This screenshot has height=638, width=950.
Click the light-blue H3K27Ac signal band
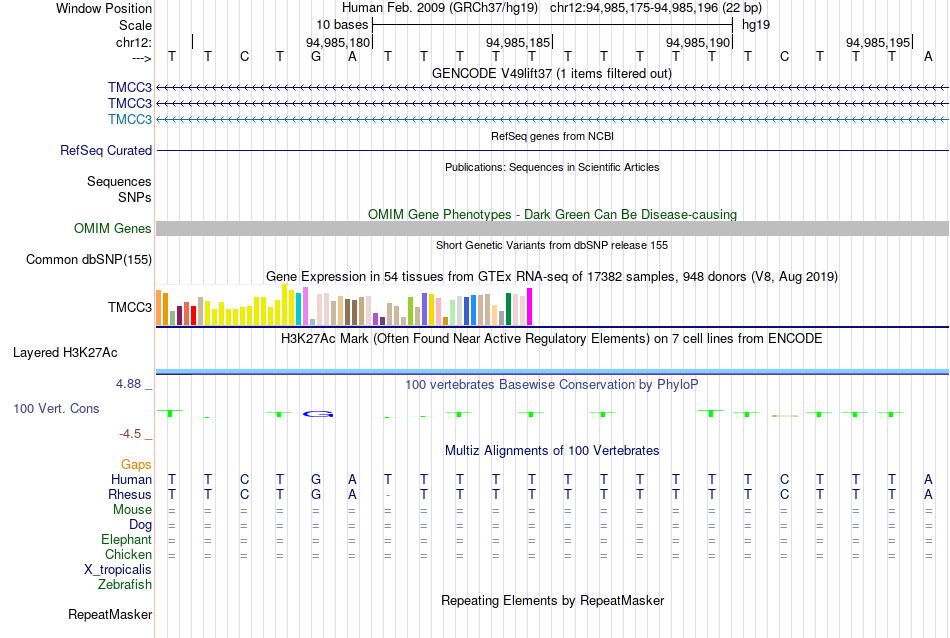[x=552, y=371]
